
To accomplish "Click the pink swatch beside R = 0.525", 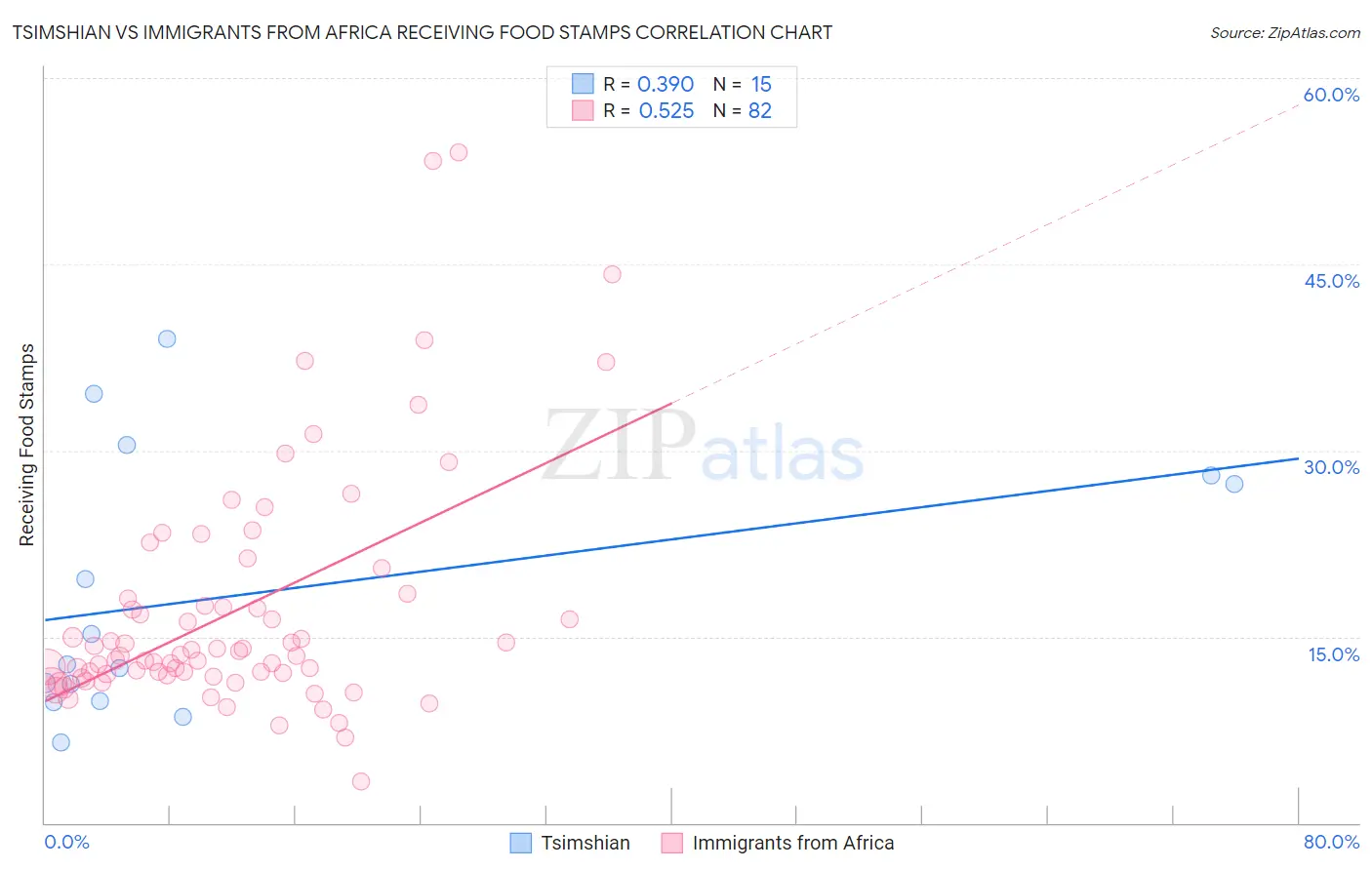I will tap(583, 110).
